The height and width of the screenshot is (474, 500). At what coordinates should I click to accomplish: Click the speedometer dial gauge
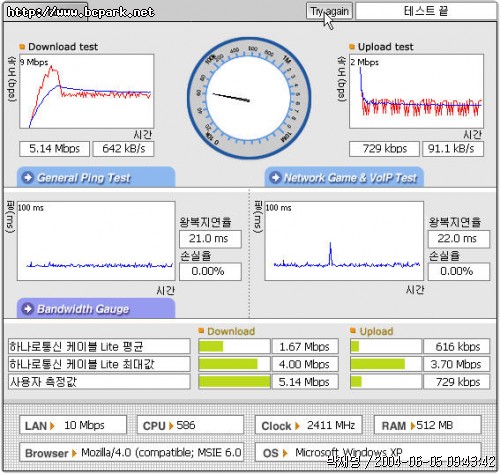coord(249,98)
